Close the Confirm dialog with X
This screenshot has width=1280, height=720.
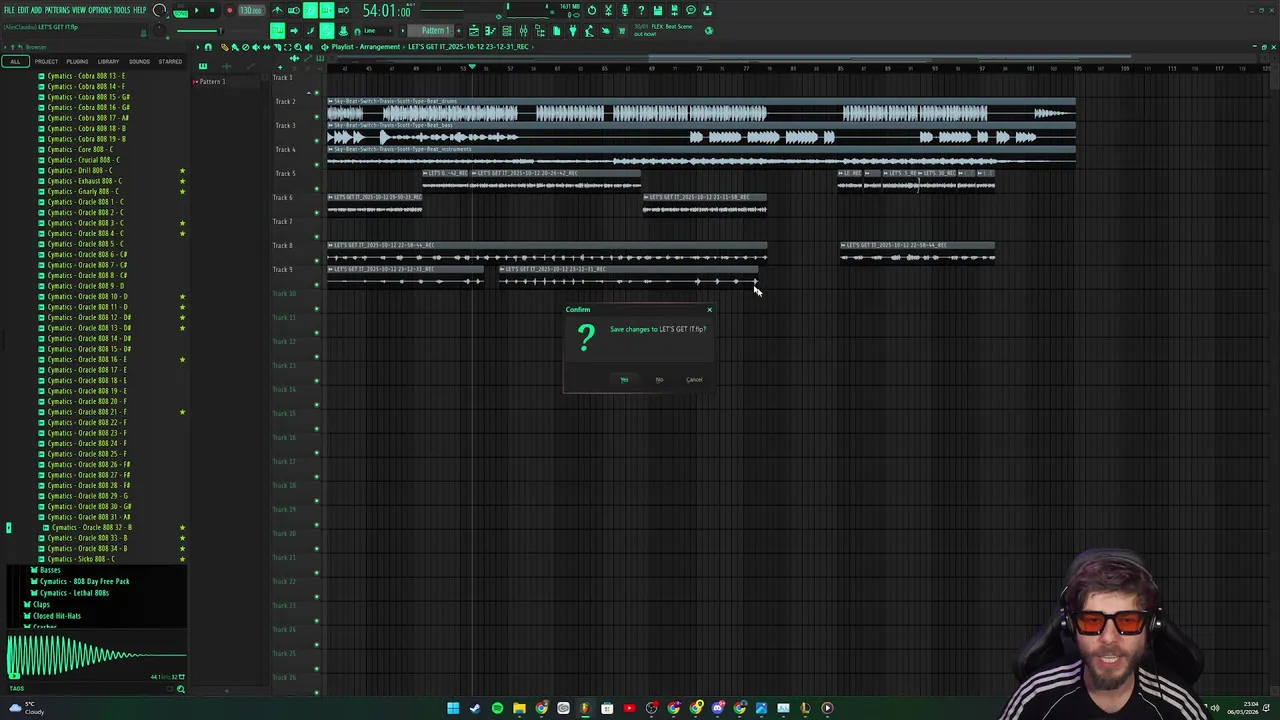point(710,309)
